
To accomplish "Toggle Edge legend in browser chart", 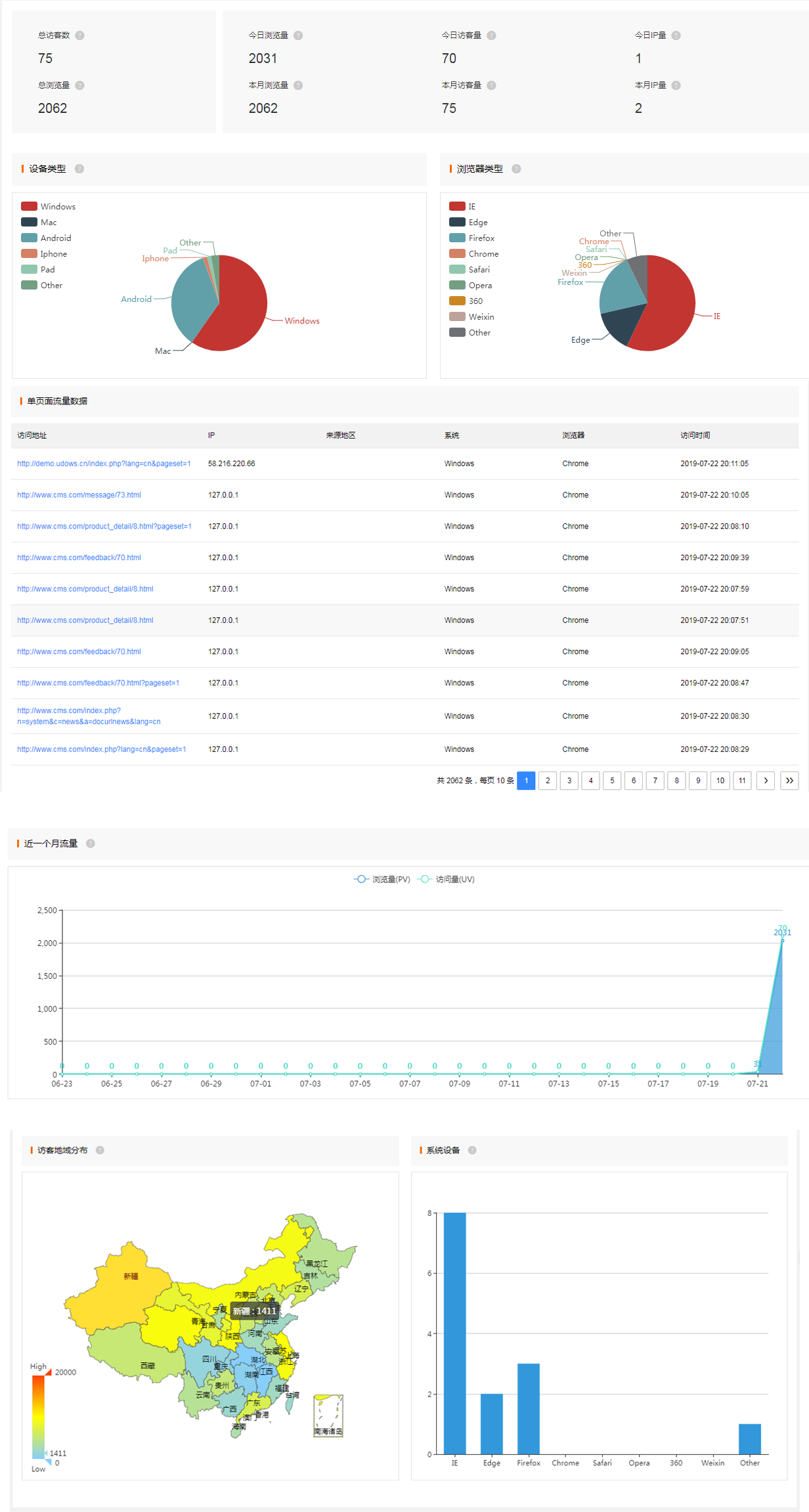I will click(468, 223).
